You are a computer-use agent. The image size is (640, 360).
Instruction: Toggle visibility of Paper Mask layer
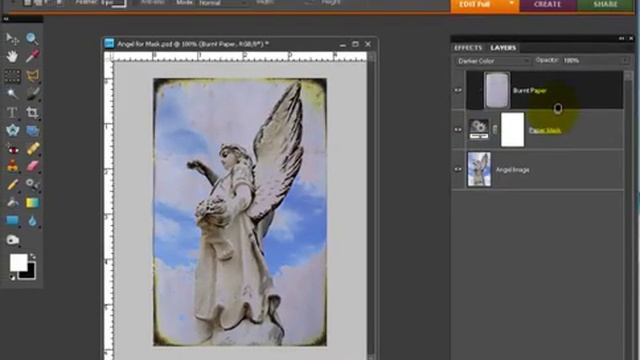pyautogui.click(x=458, y=130)
